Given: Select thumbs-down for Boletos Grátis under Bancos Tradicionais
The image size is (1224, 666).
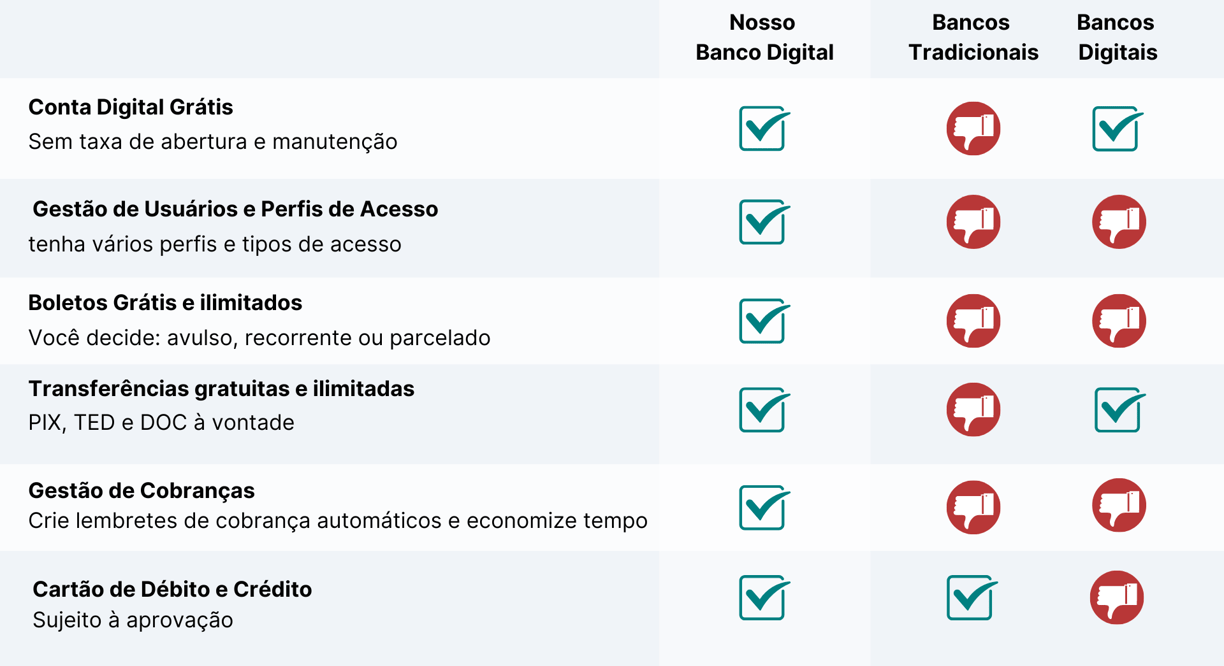Looking at the screenshot, I should 973,321.
